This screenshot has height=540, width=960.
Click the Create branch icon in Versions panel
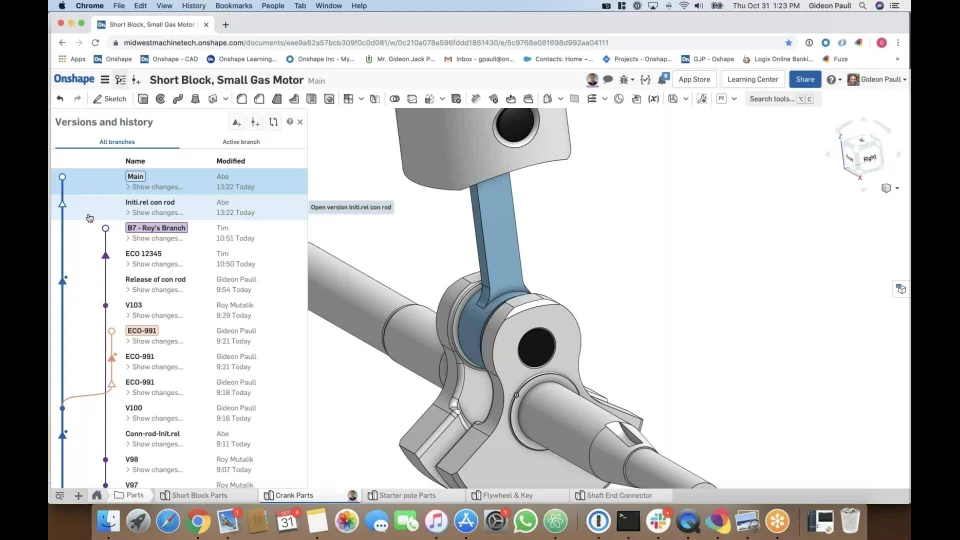[255, 122]
